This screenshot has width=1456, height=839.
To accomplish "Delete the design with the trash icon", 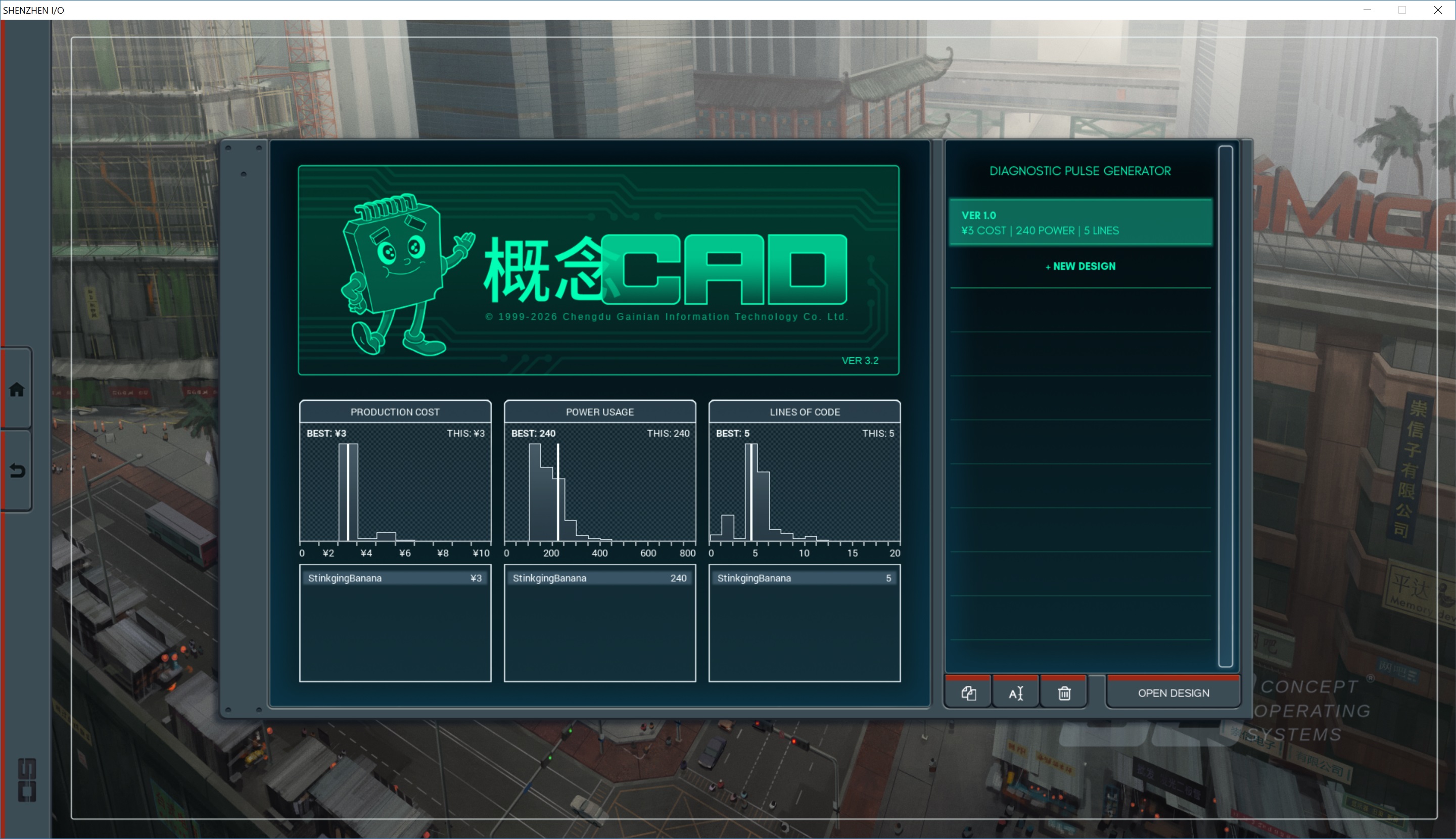I will point(1064,693).
